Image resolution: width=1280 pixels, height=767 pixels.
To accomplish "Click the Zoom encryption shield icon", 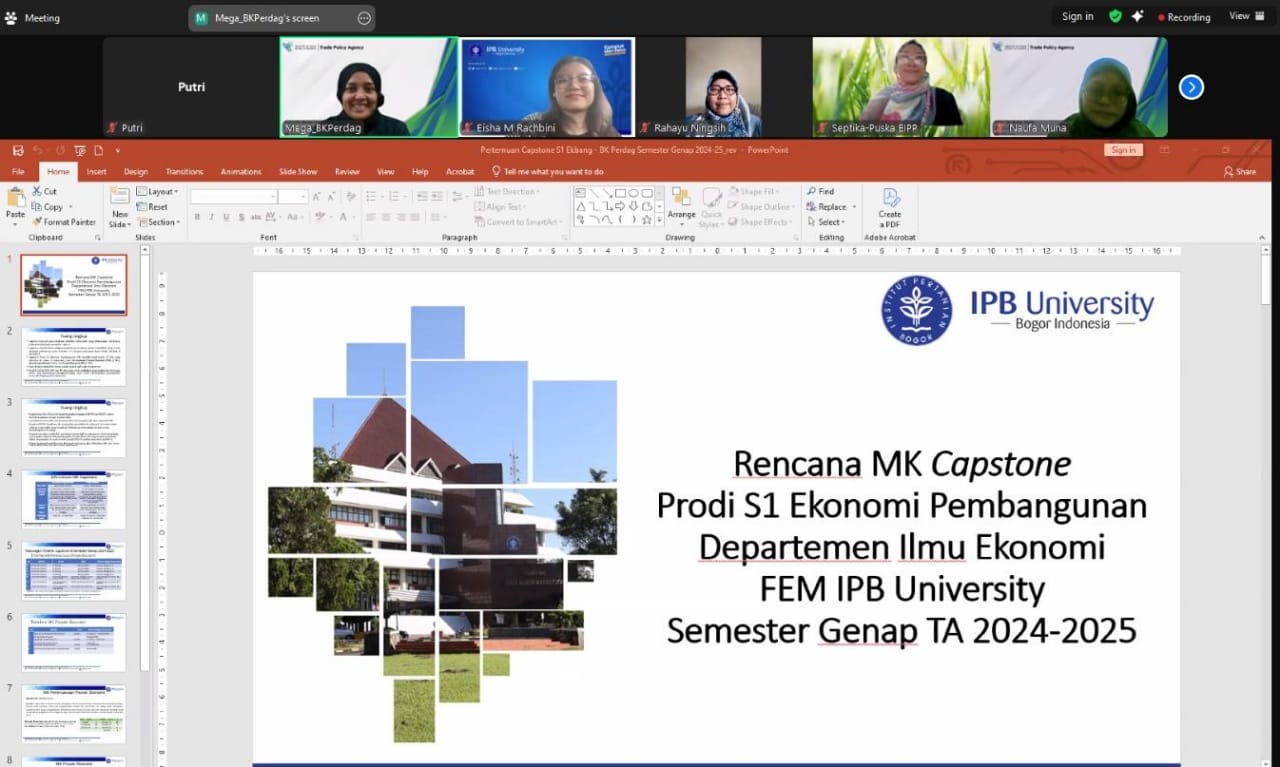I will coord(1115,16).
